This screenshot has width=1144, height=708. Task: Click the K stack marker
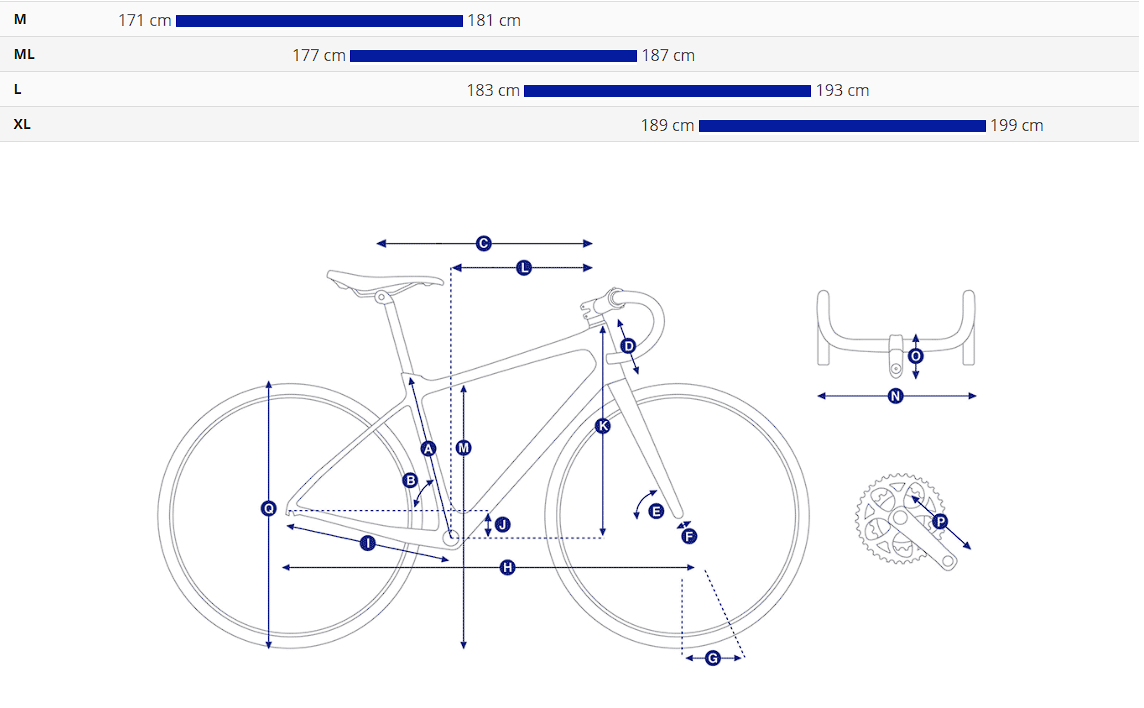[x=602, y=426]
